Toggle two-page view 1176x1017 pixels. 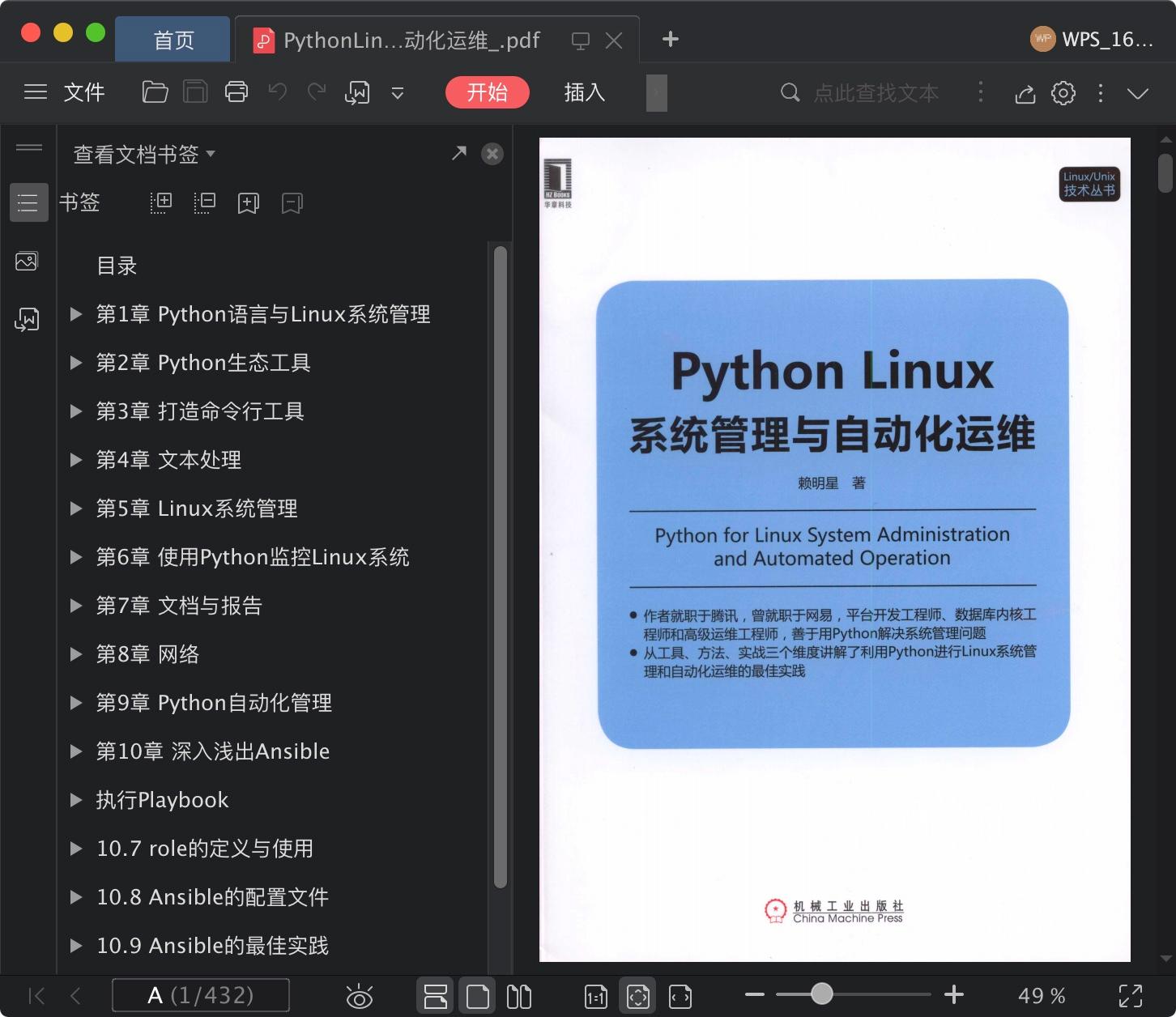coord(519,996)
